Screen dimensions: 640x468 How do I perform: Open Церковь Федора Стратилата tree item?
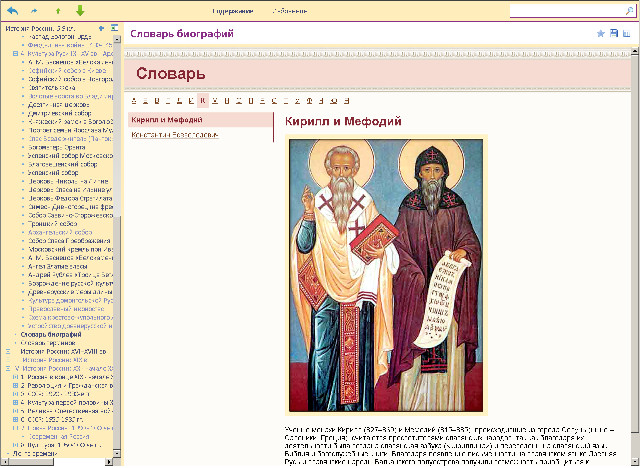70,198
